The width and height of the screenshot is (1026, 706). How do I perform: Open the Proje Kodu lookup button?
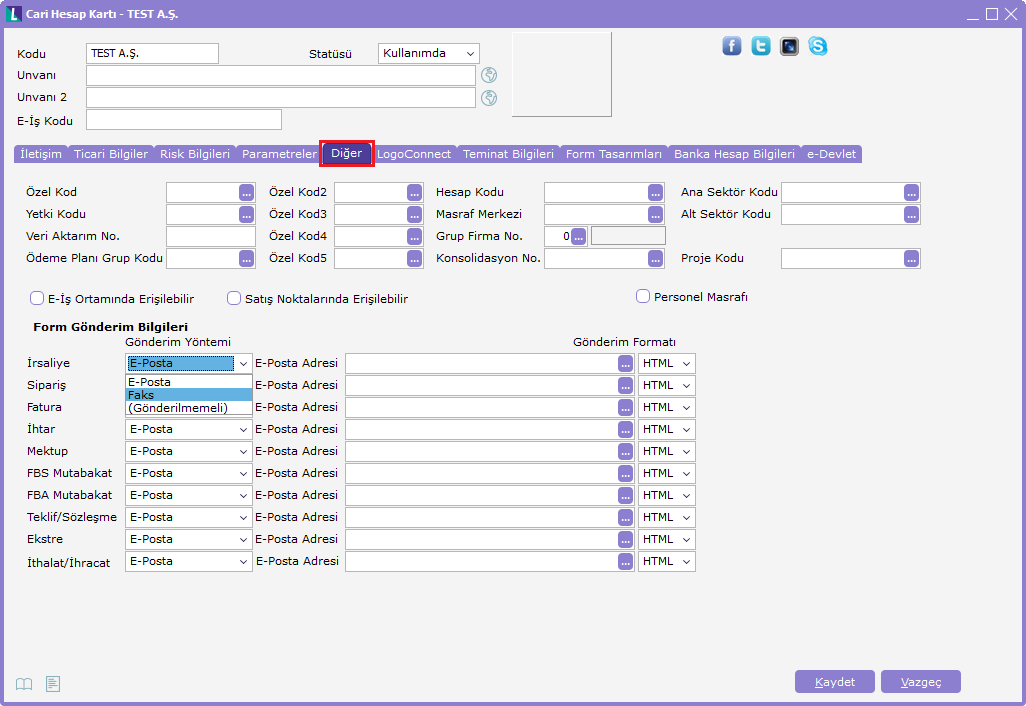coord(911,258)
